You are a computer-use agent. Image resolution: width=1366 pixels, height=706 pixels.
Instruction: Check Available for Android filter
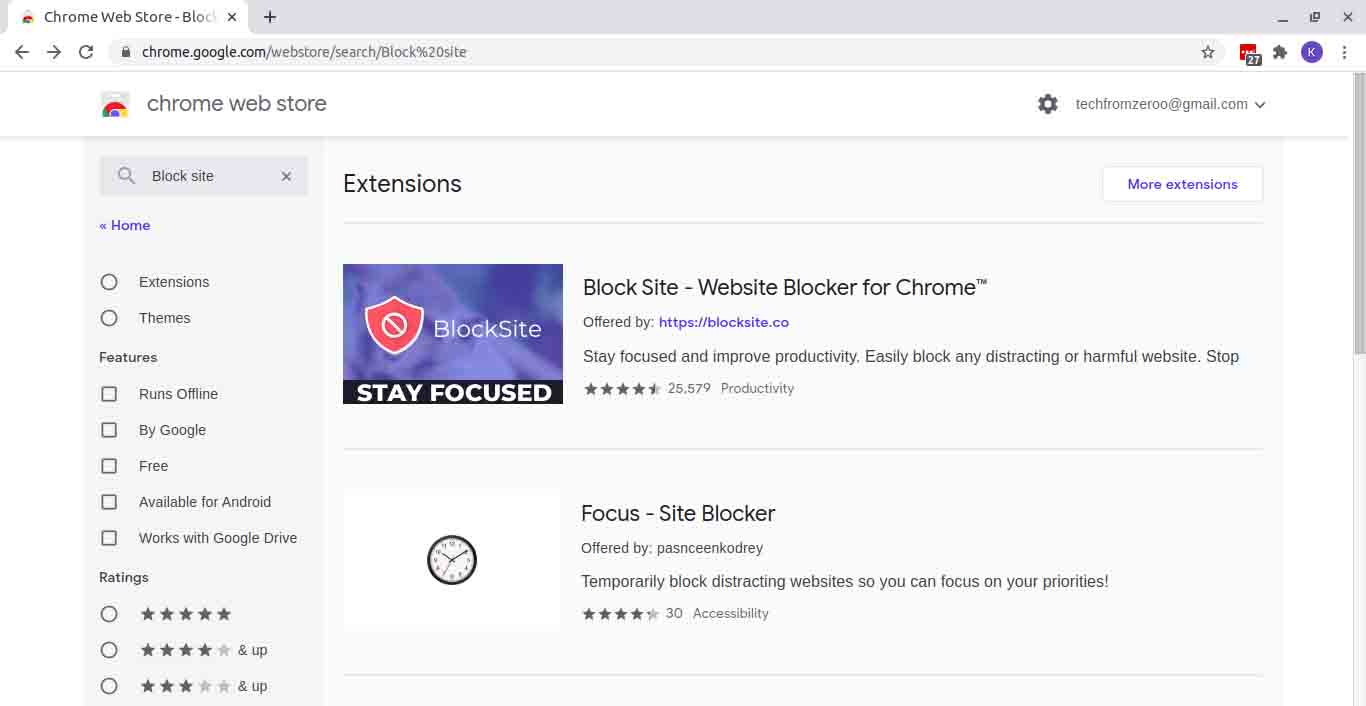(109, 502)
